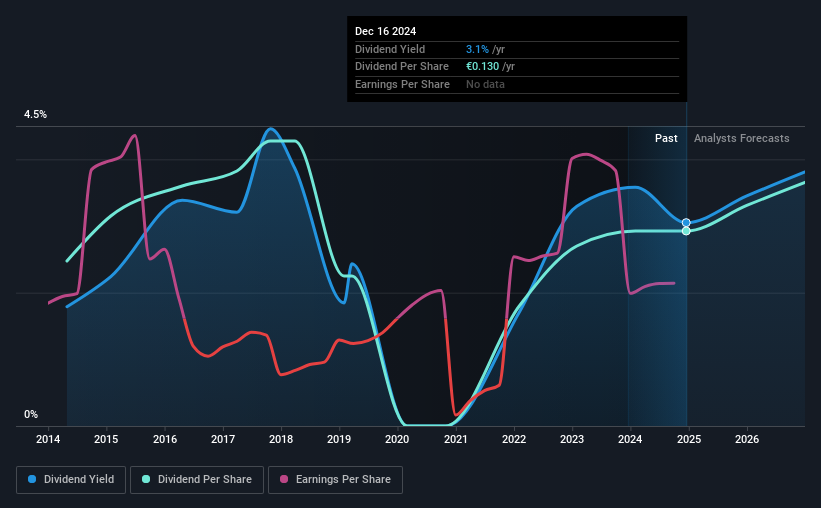Toggle the Earnings Per Share legend button

click(x=335, y=480)
